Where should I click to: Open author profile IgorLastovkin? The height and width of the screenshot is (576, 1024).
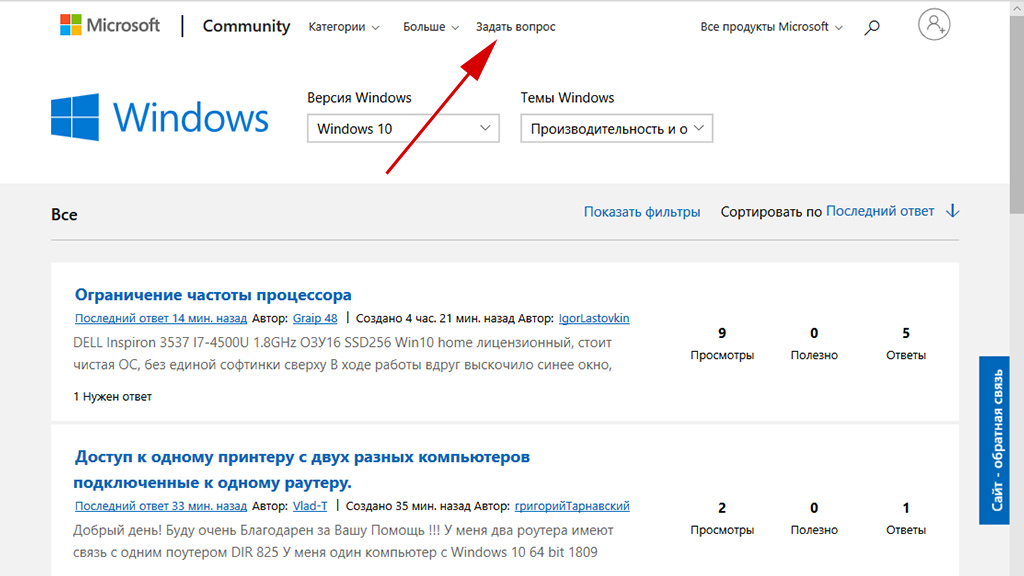click(x=594, y=318)
